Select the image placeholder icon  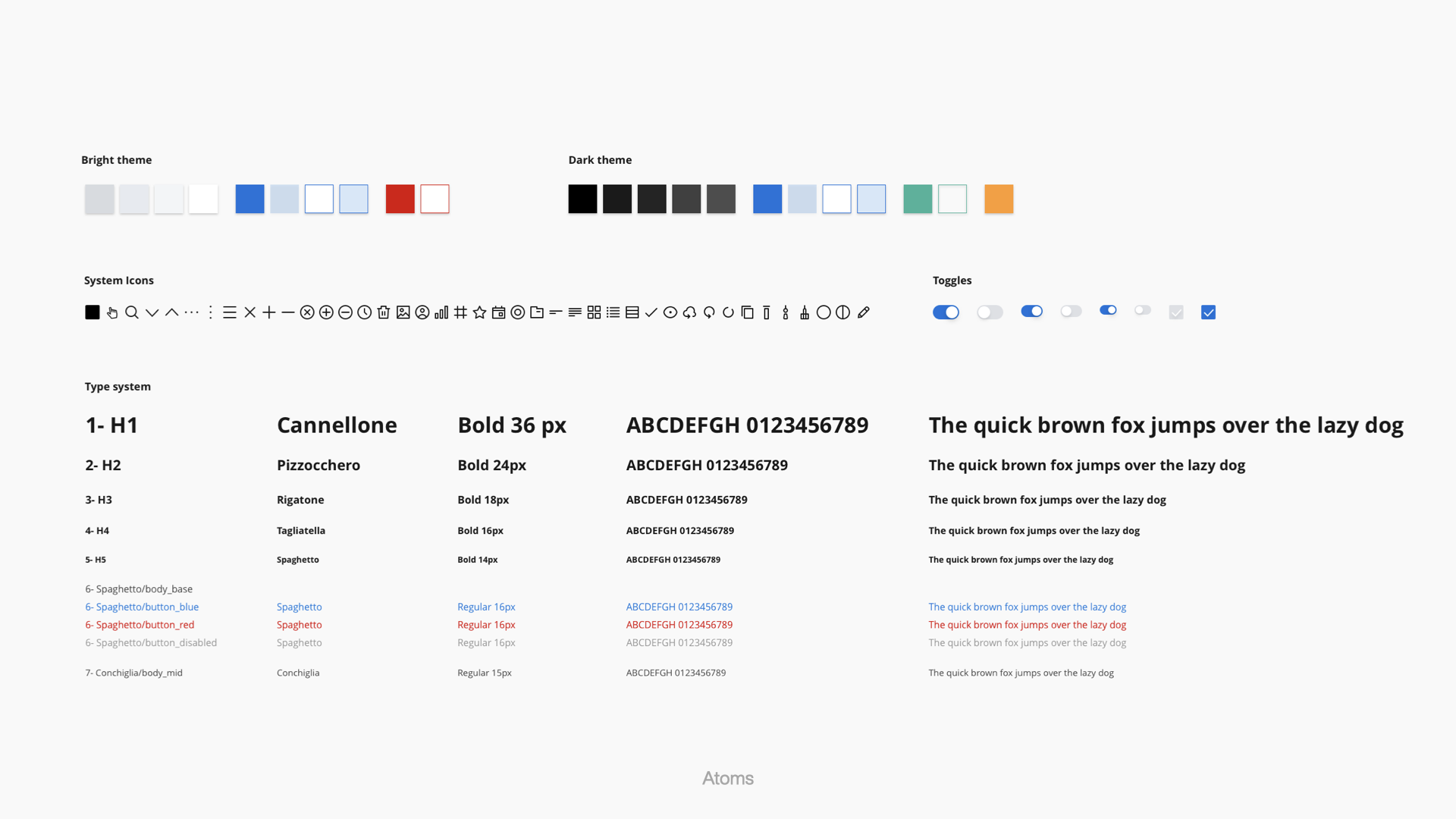pyautogui.click(x=403, y=312)
